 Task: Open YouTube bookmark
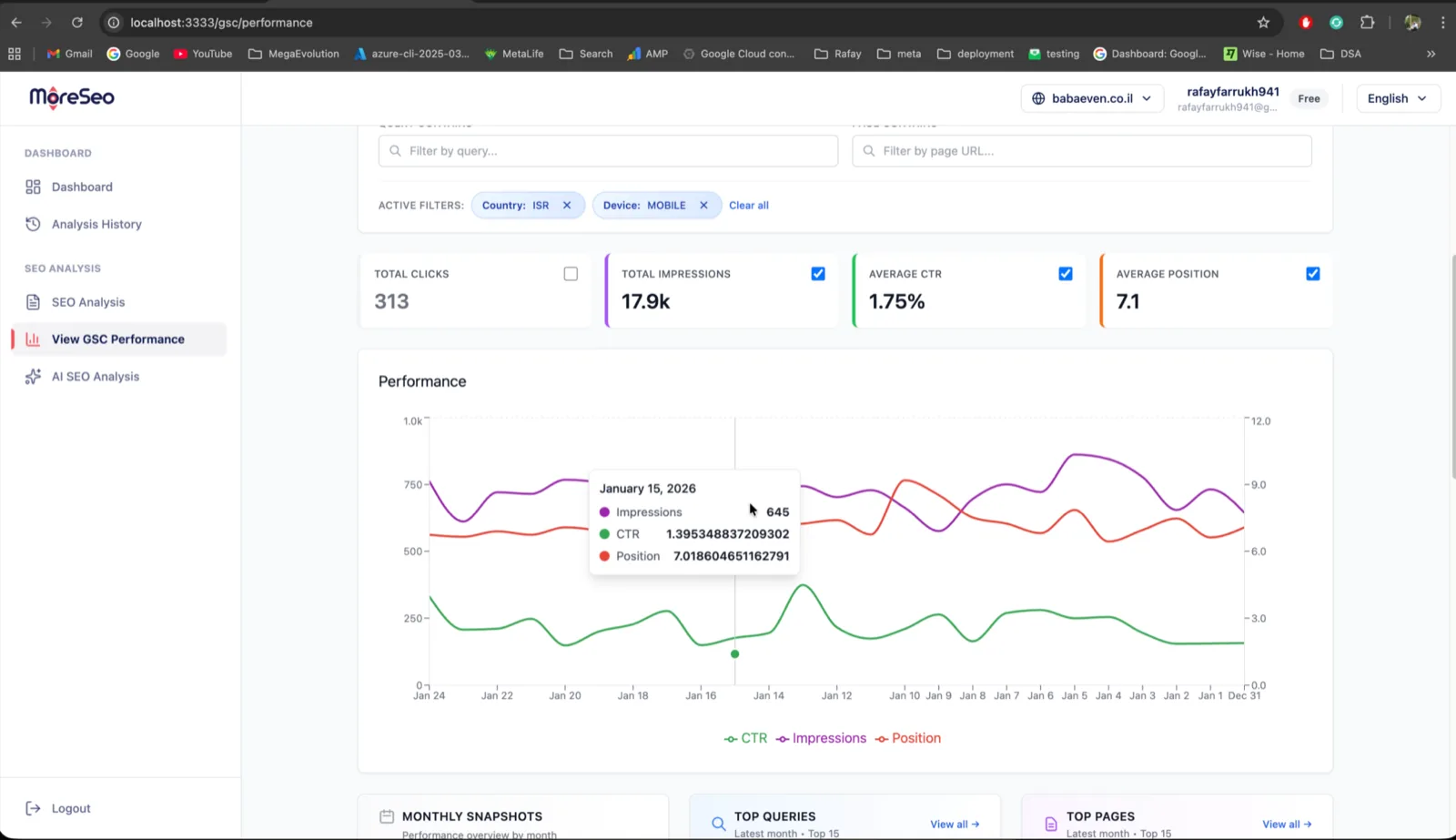pos(203,54)
